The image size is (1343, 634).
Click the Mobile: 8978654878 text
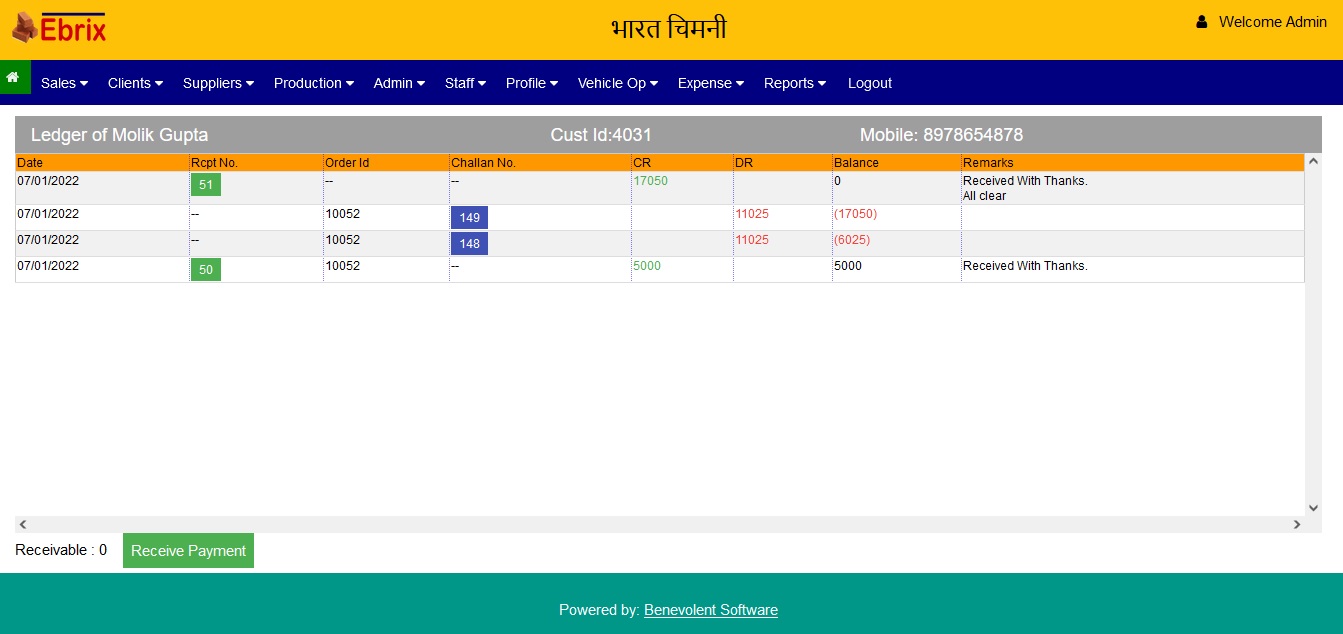point(941,135)
